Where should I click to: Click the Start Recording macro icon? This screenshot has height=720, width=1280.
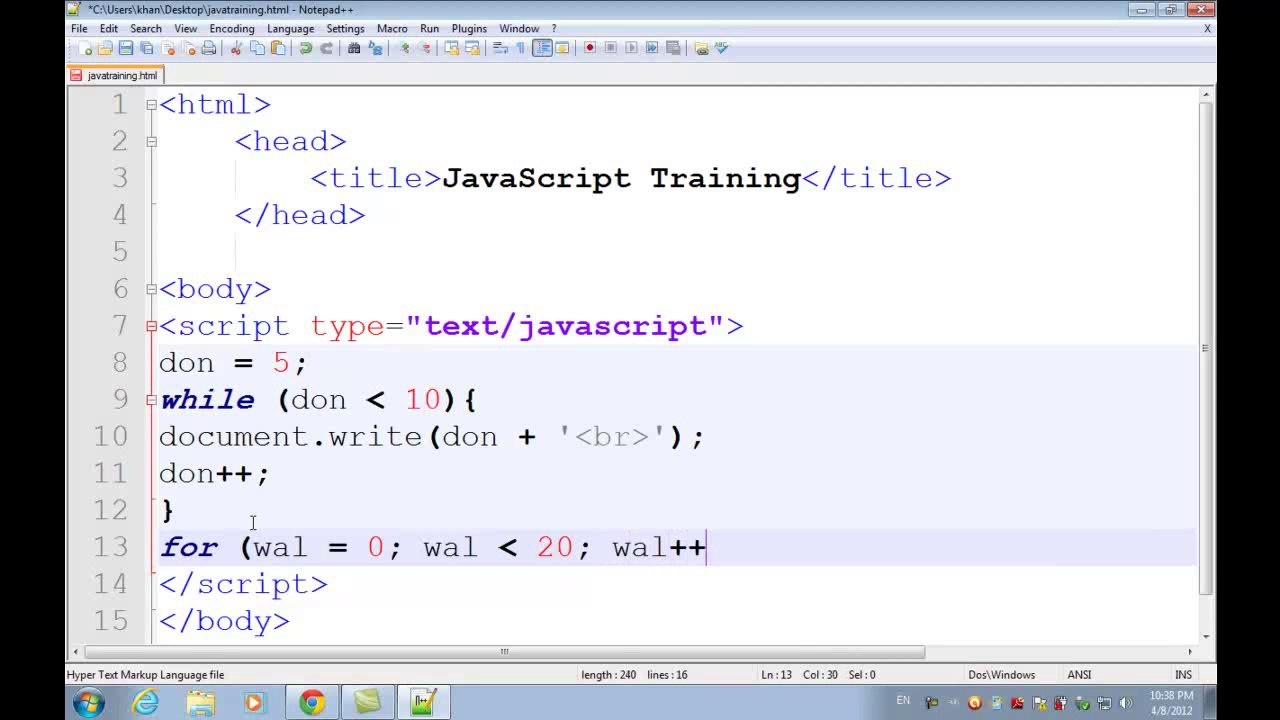coord(589,48)
